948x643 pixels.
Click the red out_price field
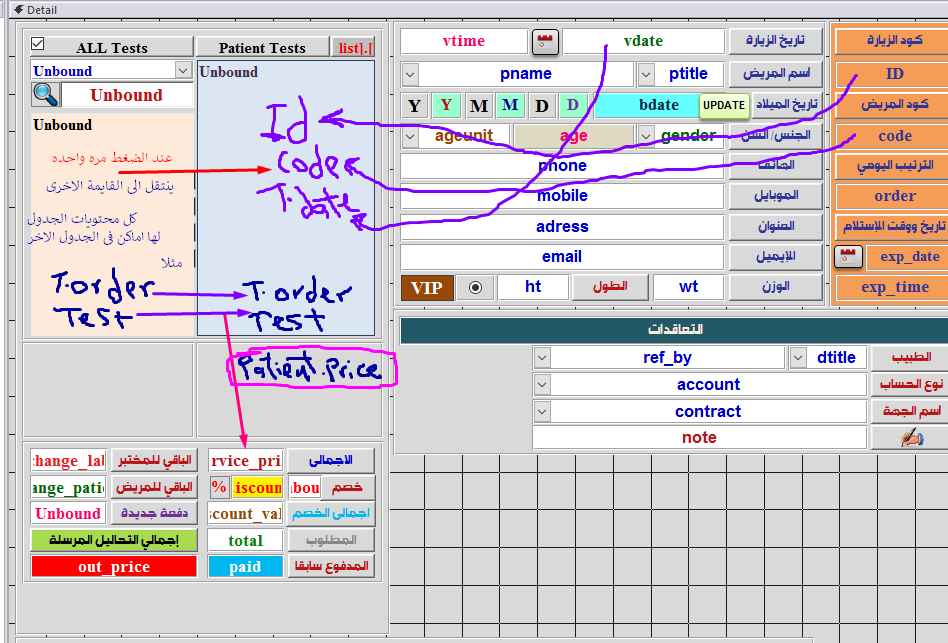pos(113,567)
